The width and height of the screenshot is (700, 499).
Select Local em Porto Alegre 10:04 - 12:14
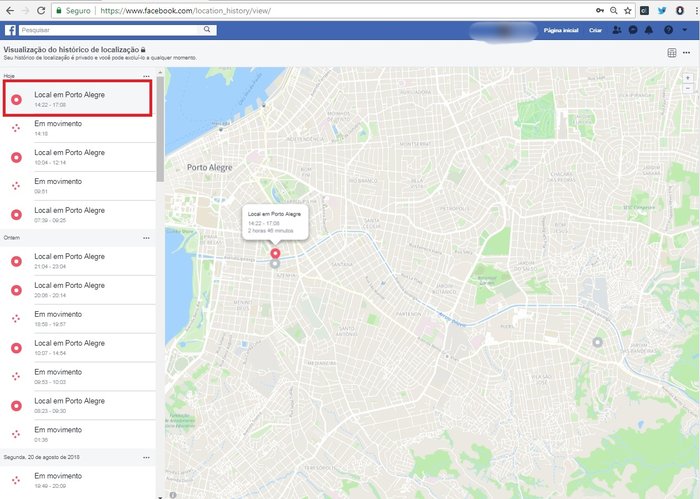coord(78,157)
